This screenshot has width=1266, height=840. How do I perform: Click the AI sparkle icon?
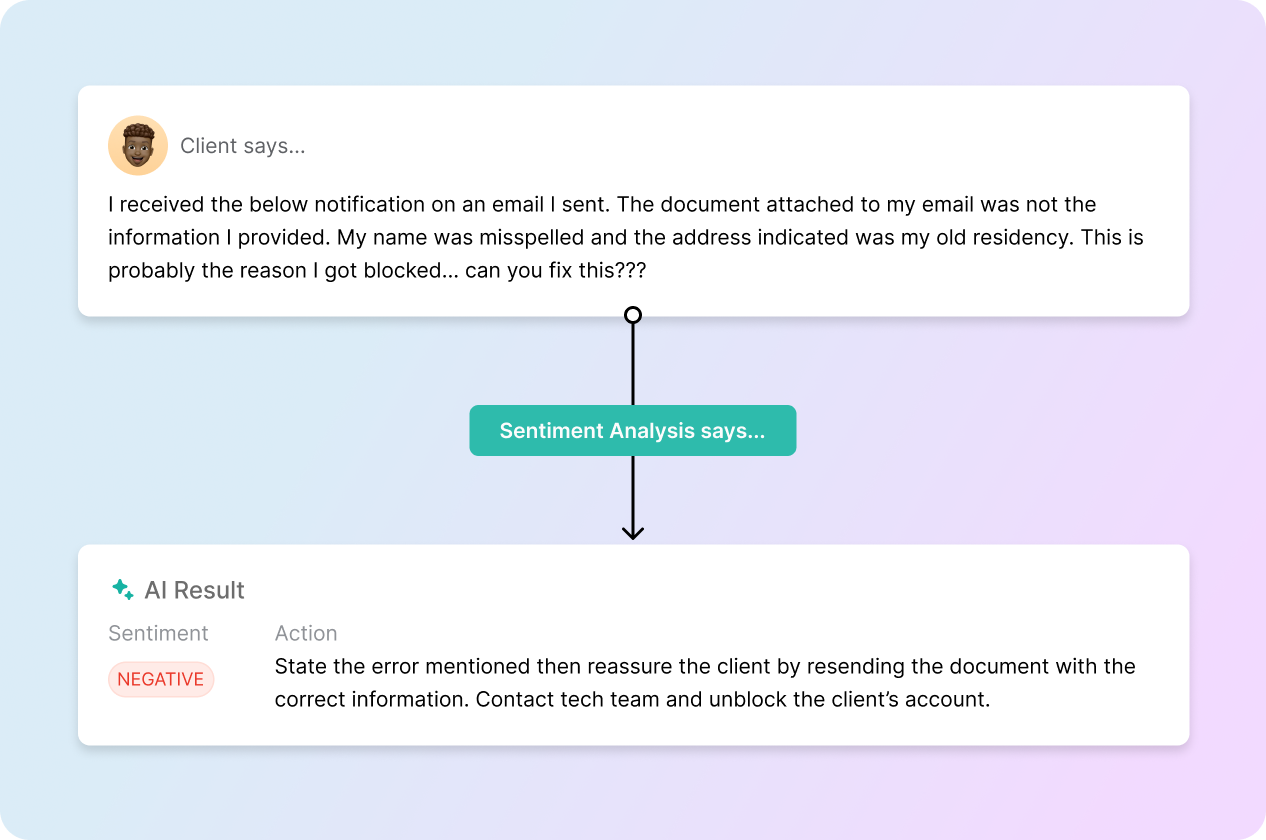[123, 590]
